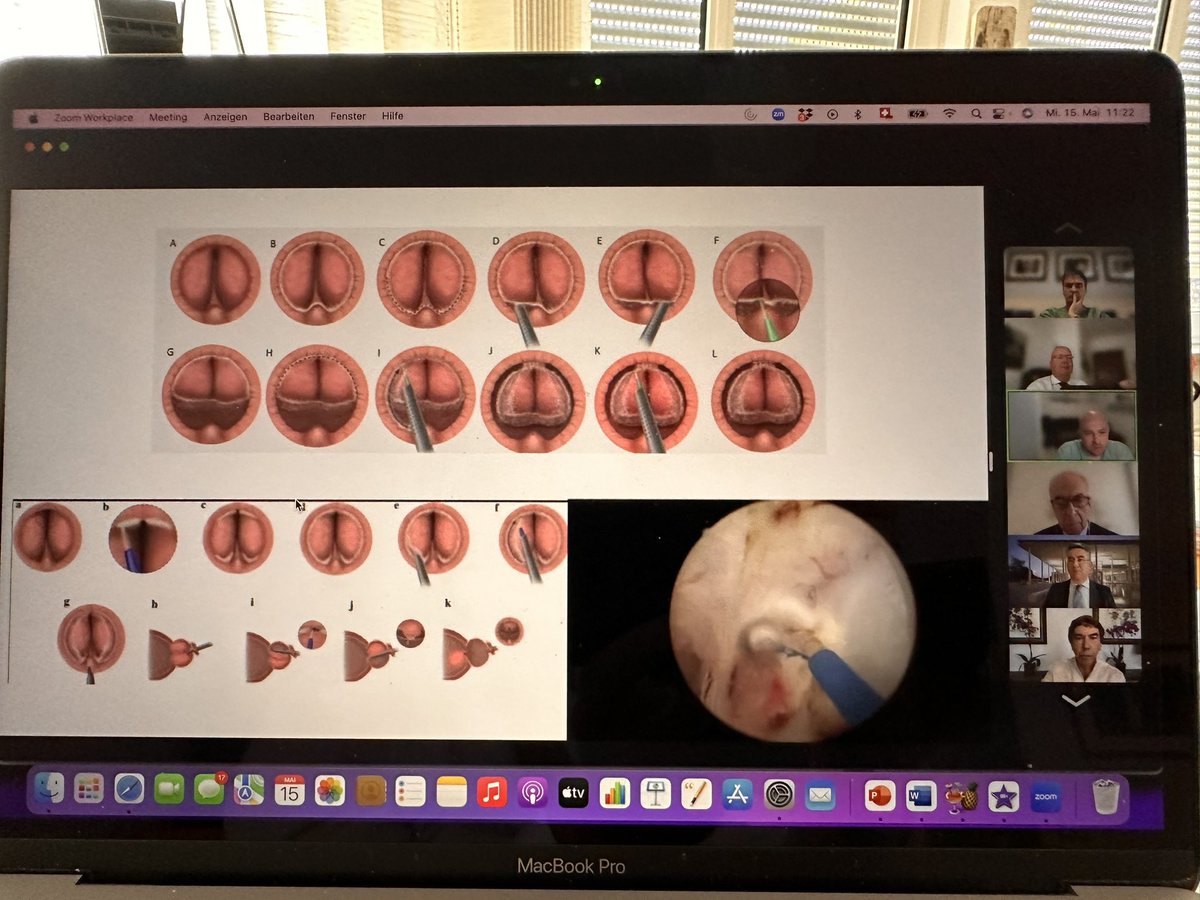Screen dimensions: 1200x900
Task: Open the Apple menu
Action: point(32,117)
